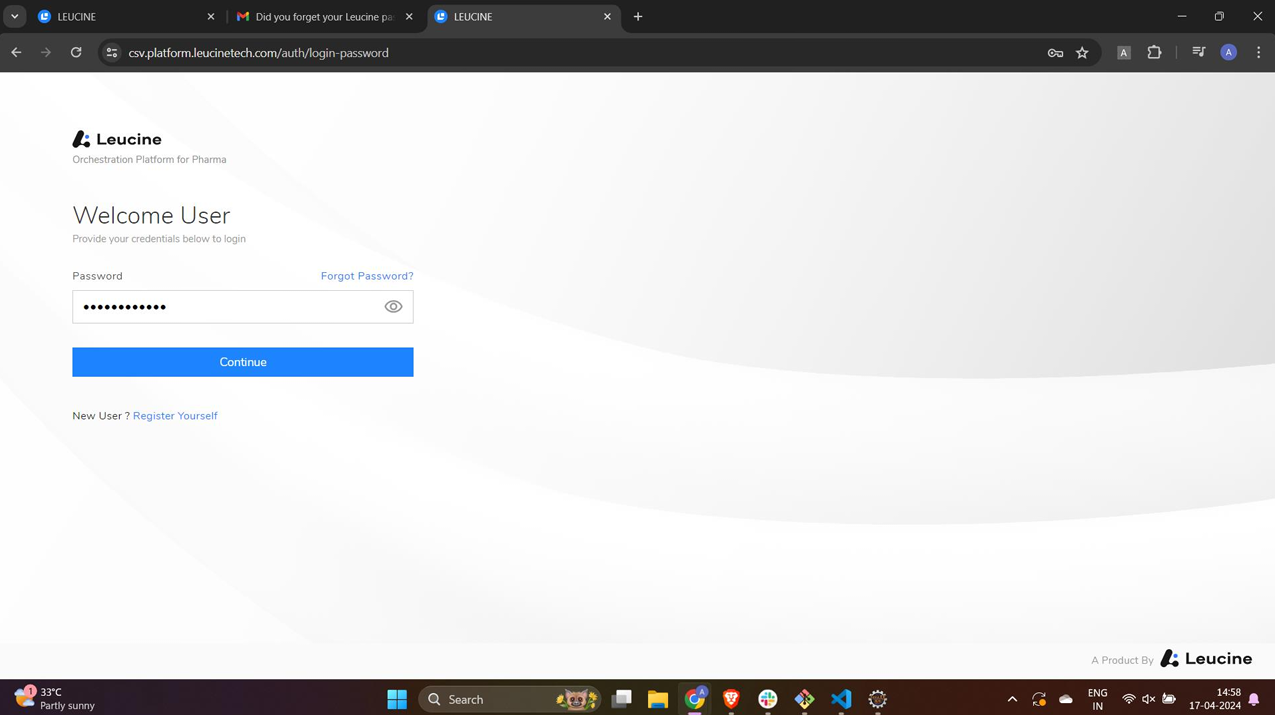
Task: Focus the Password input field
Action: pos(242,307)
